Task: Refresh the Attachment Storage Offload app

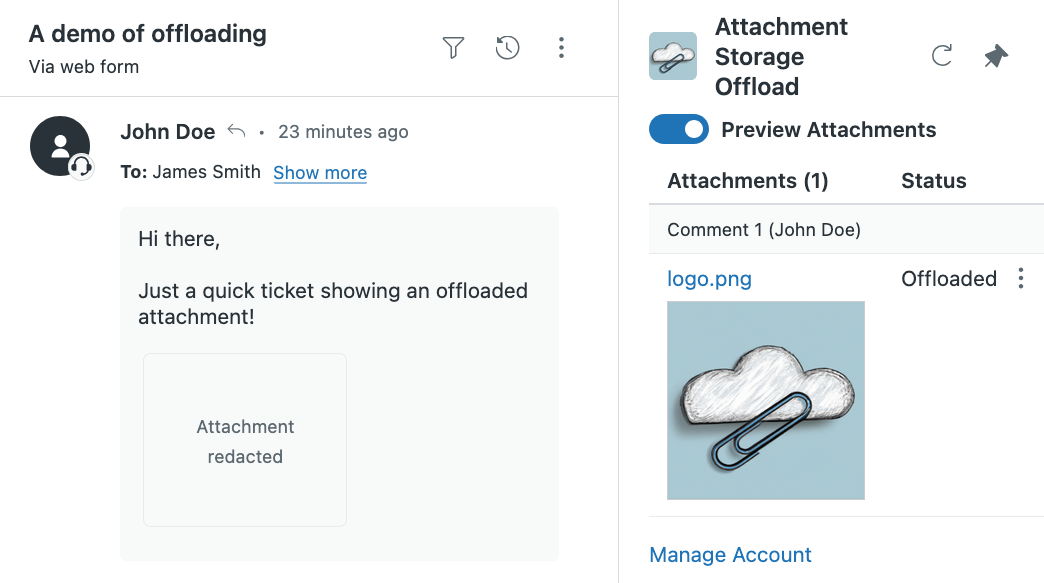Action: 941,56
